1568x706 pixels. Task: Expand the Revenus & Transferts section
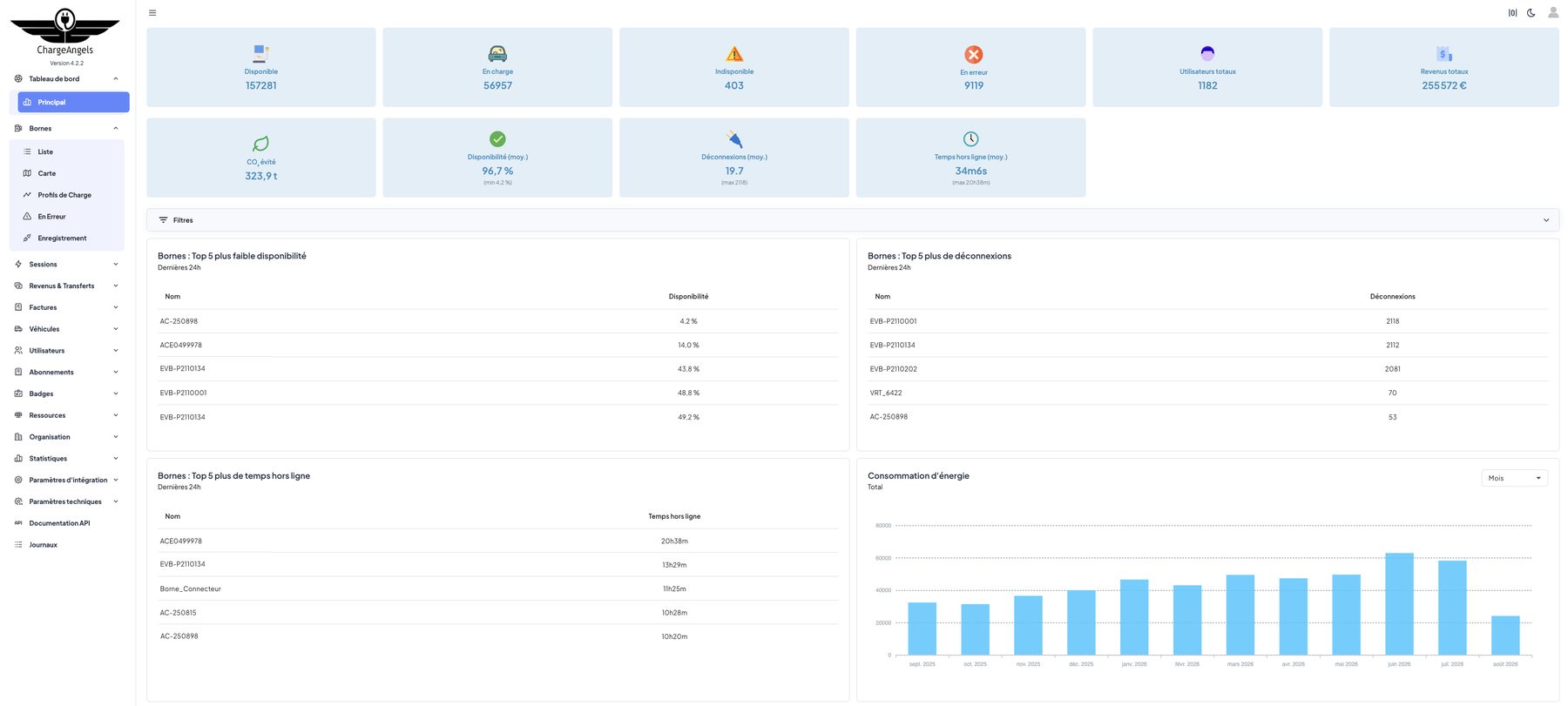tap(116, 286)
